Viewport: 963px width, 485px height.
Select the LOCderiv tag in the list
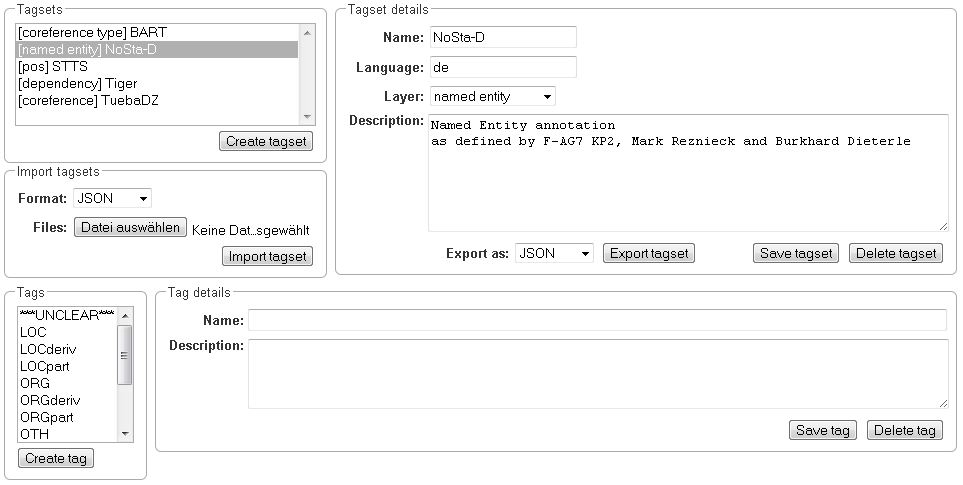click(x=48, y=349)
